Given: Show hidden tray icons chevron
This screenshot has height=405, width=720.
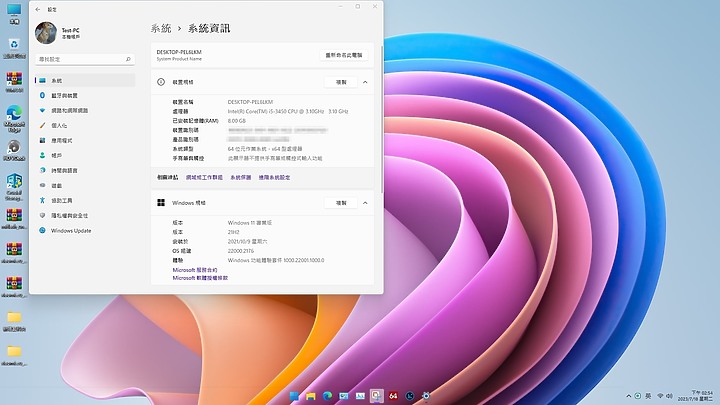Looking at the screenshot, I should (x=628, y=396).
